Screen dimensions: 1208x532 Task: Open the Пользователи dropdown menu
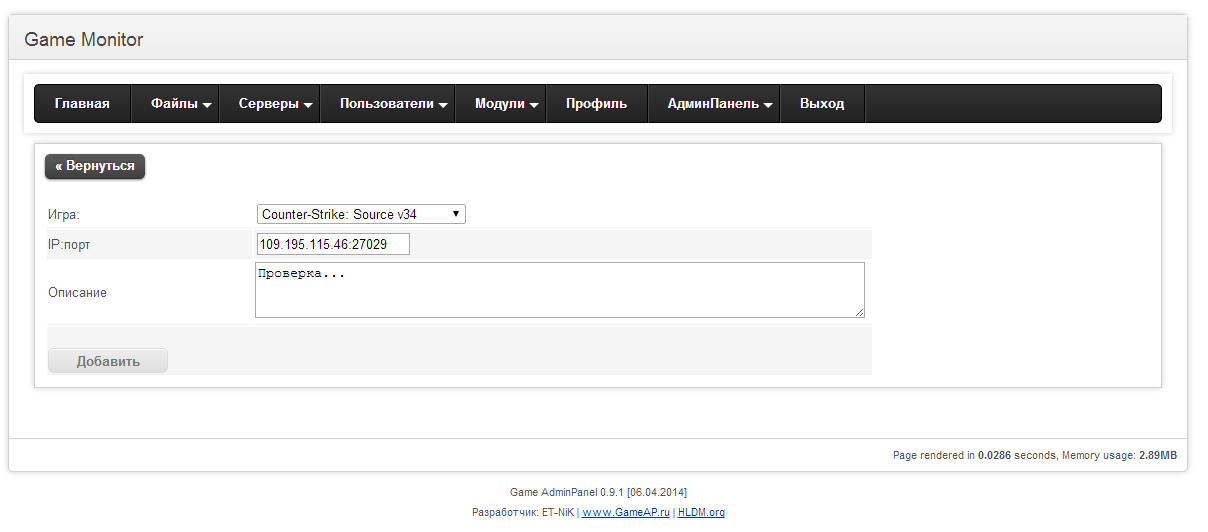393,104
